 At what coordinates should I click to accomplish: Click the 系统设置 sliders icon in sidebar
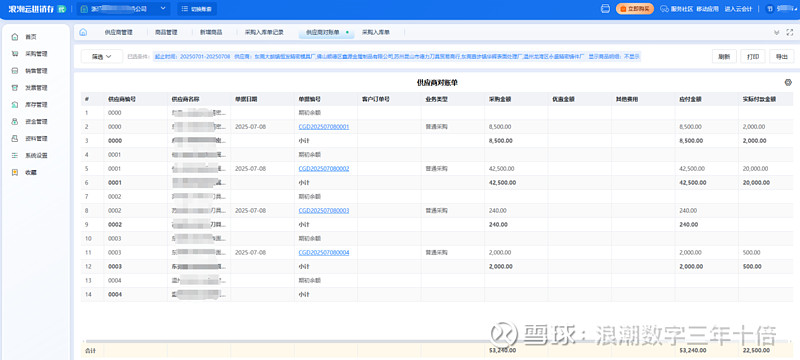[x=15, y=156]
